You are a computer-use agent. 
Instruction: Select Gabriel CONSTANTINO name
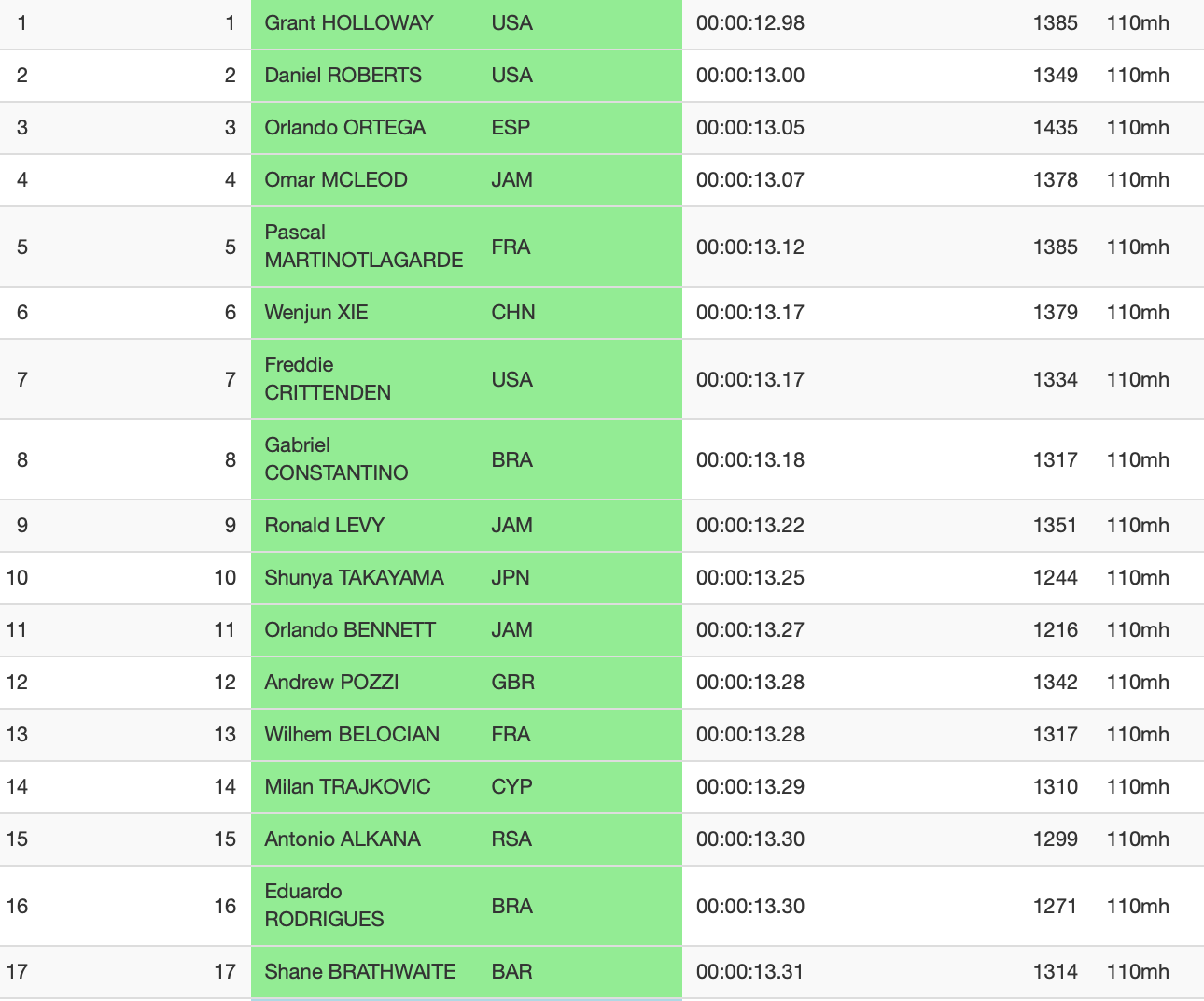[336, 459]
